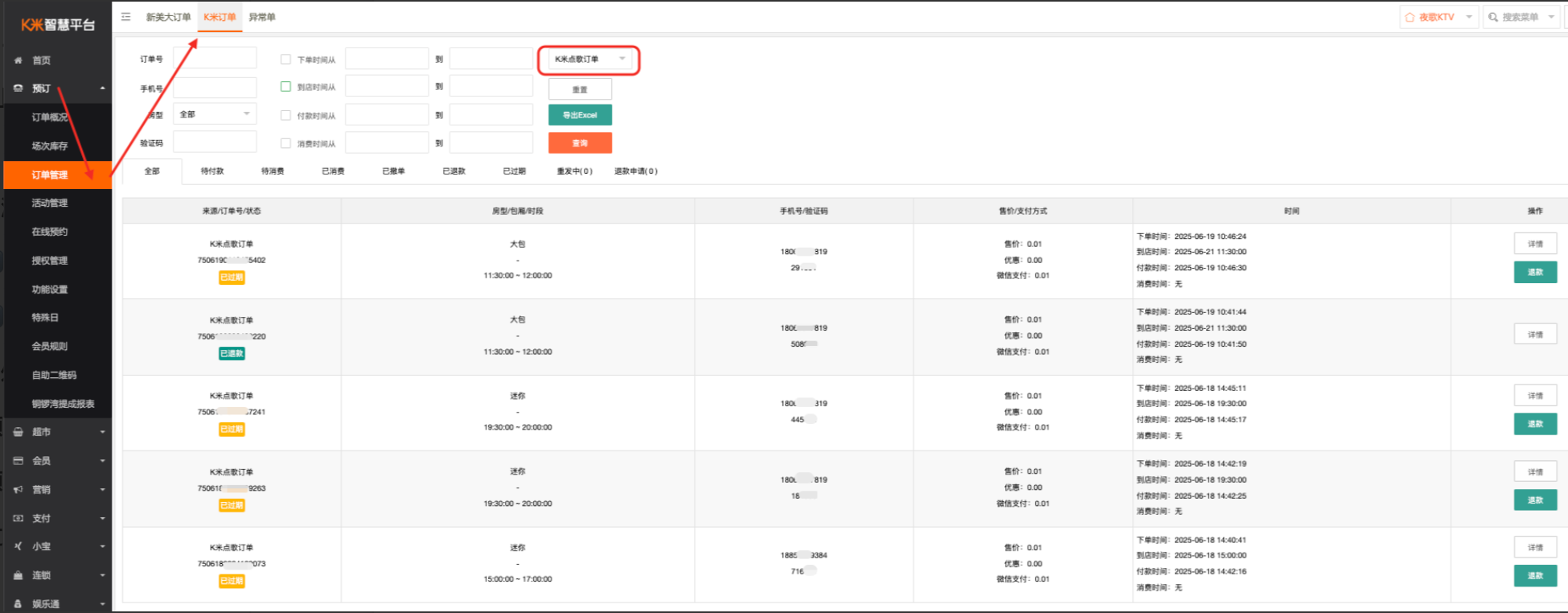Click the 订单号 input field
The image size is (1568, 613).
pyautogui.click(x=215, y=59)
